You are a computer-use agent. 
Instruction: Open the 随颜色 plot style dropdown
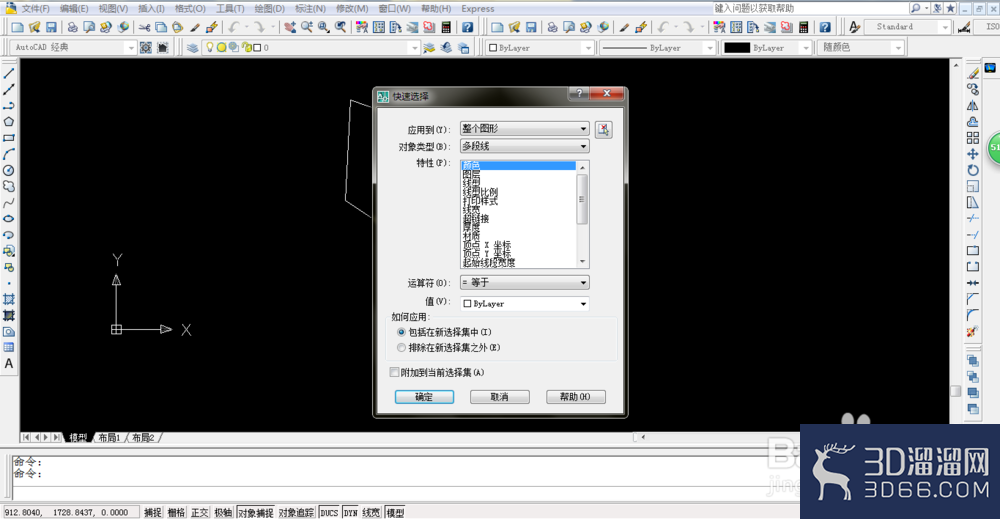point(862,47)
